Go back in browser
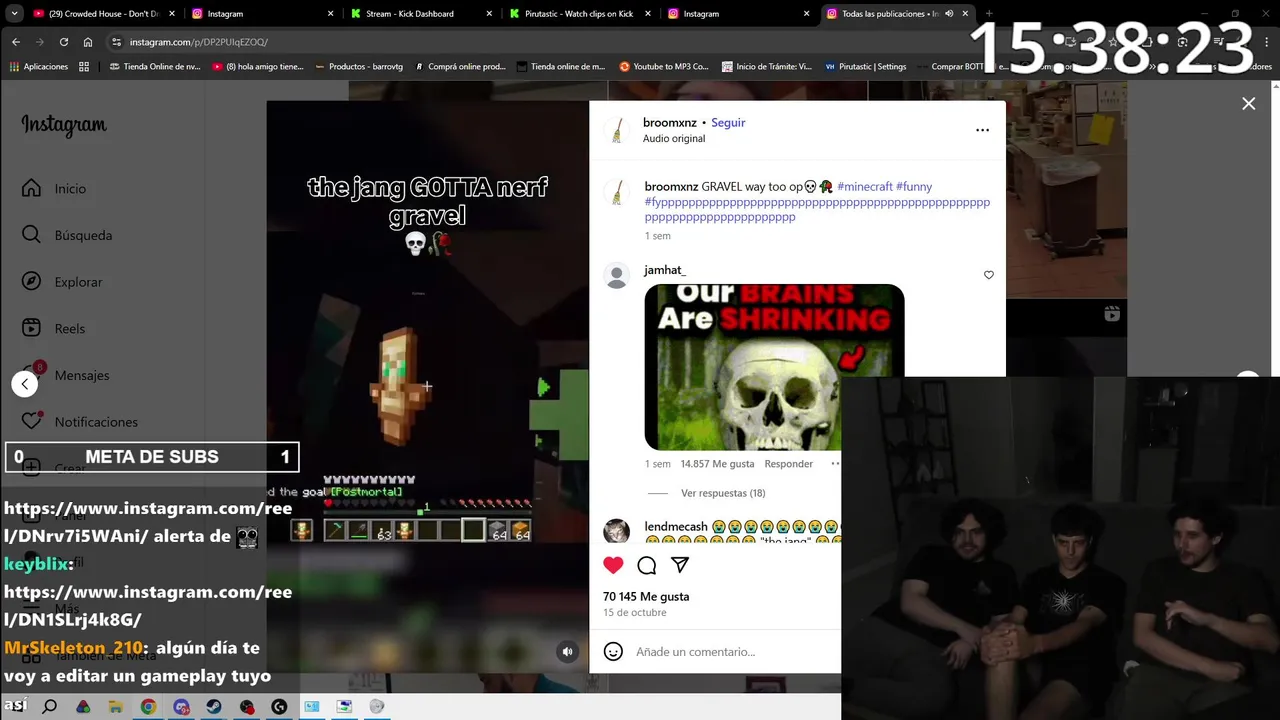The height and width of the screenshot is (720, 1280). tap(16, 42)
